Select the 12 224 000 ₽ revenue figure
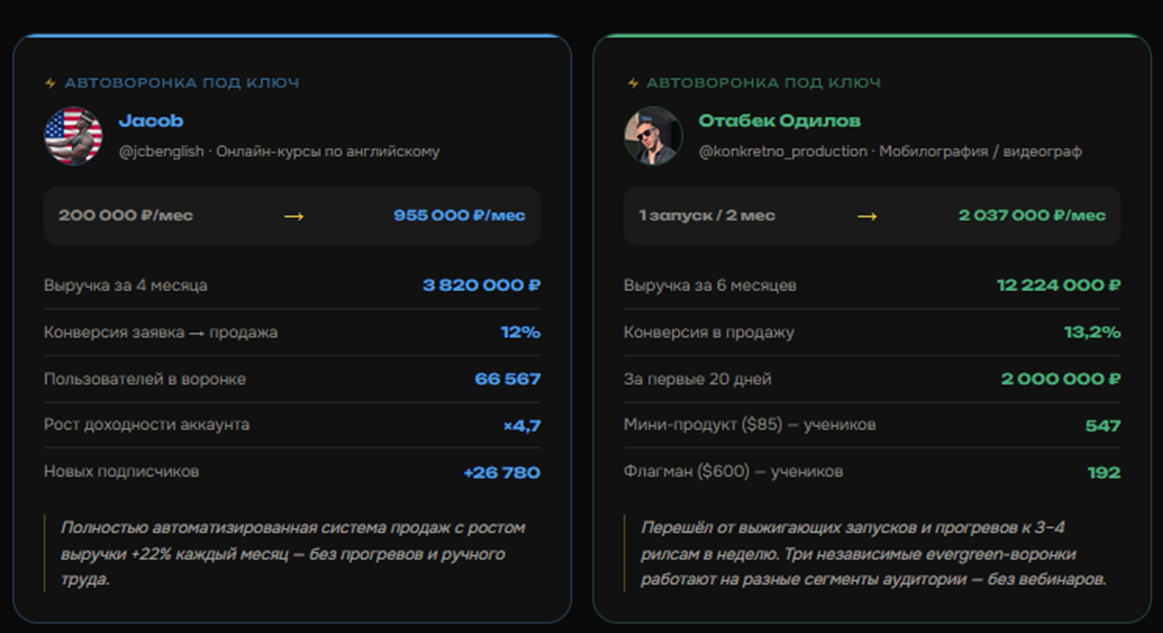Image resolution: width=1163 pixels, height=633 pixels. [x=1058, y=286]
